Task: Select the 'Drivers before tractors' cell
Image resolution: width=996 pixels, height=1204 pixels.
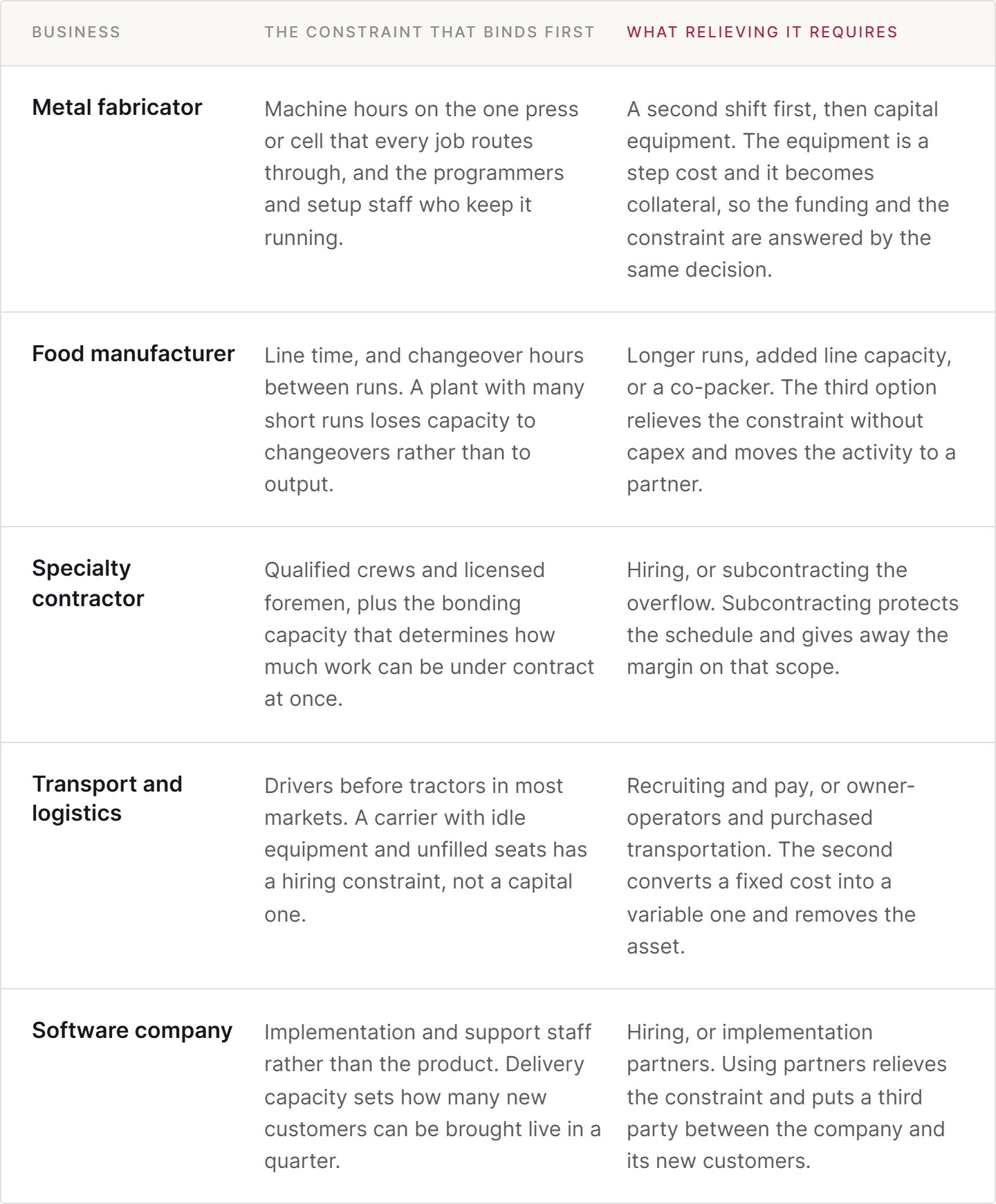Action: [425, 850]
